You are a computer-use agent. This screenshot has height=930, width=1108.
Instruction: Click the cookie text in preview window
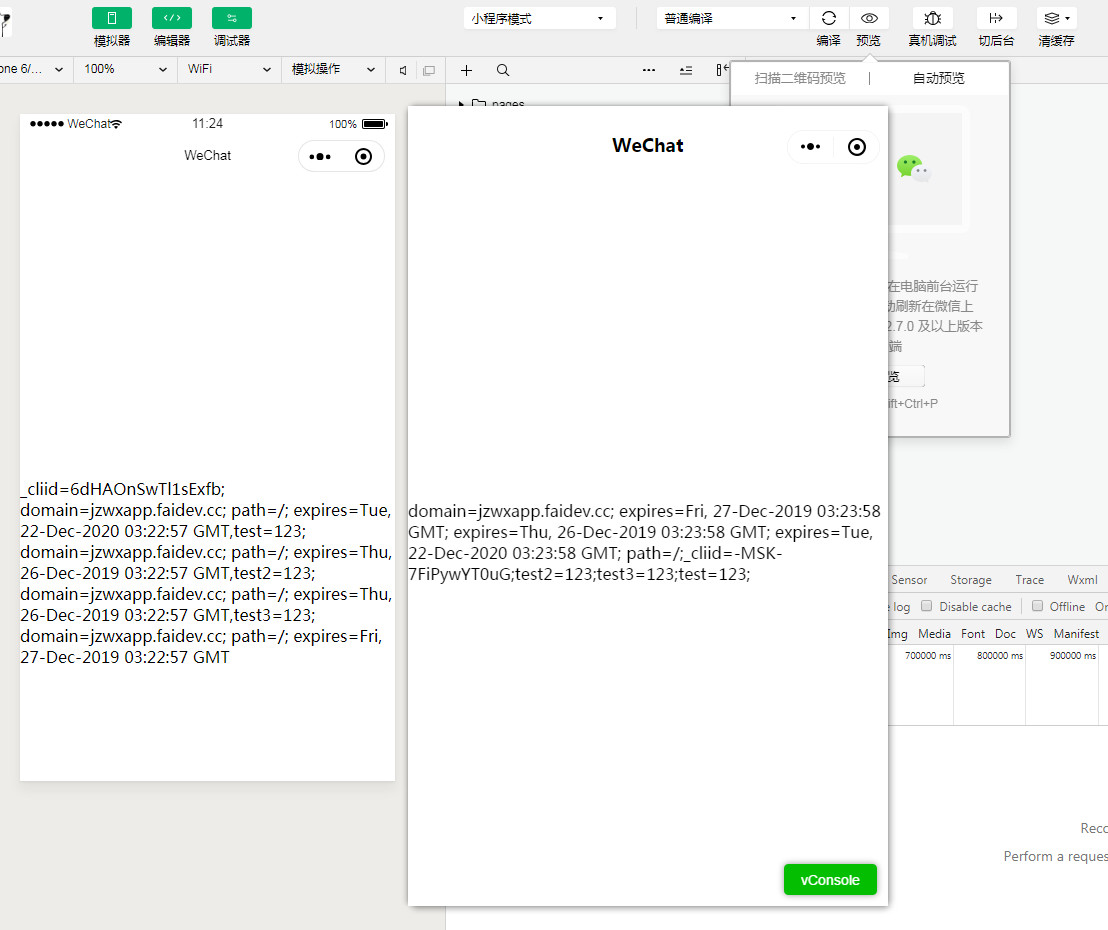point(644,543)
